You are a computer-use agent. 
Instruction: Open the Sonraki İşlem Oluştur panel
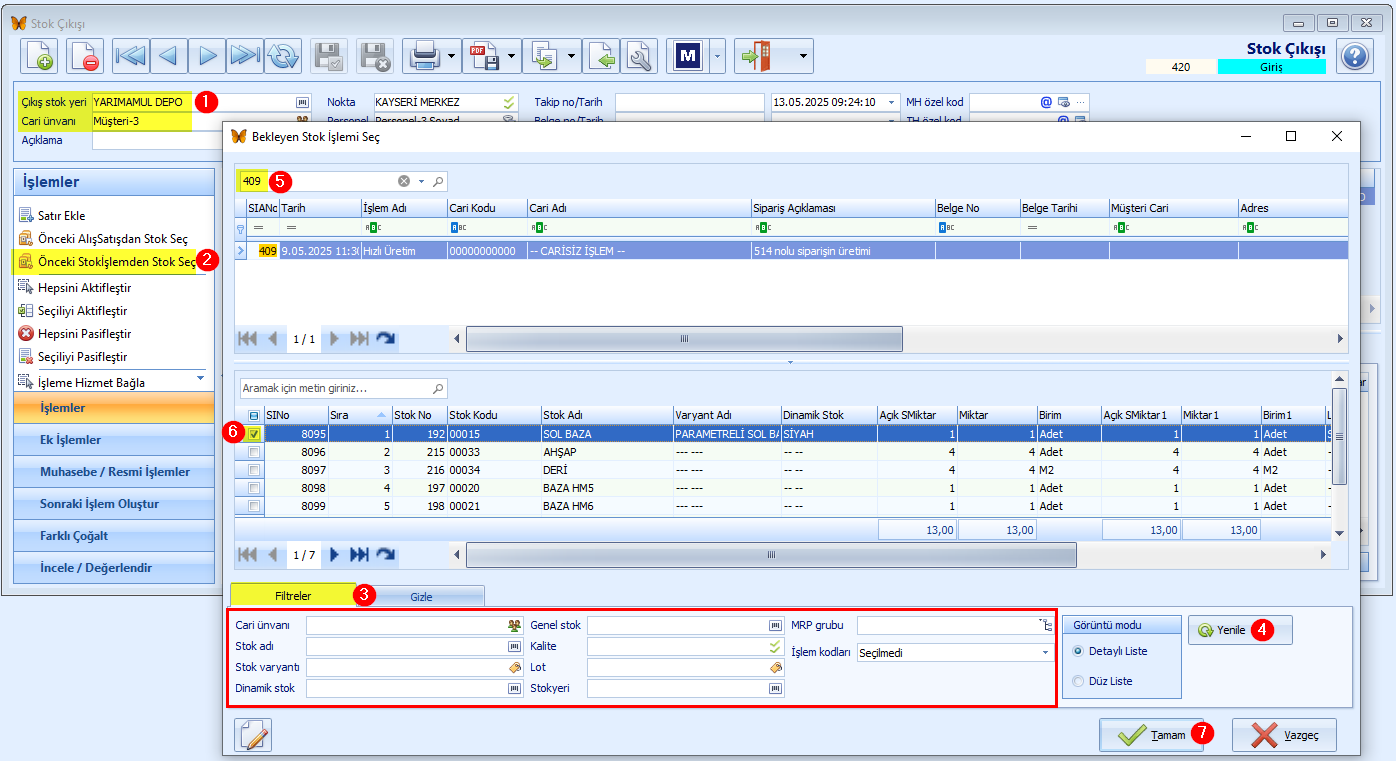pyautogui.click(x=114, y=504)
